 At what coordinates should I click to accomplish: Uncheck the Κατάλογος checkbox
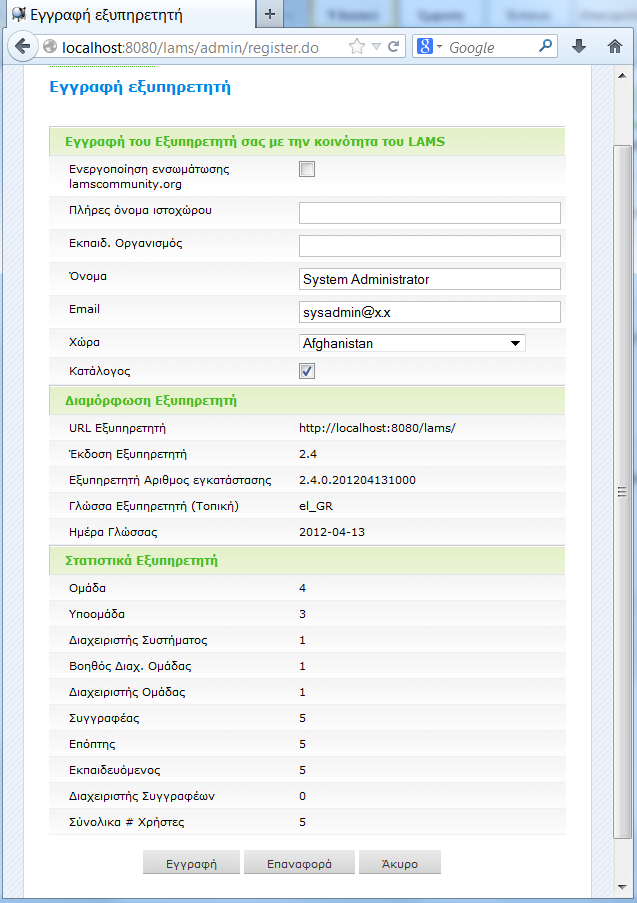click(x=307, y=371)
